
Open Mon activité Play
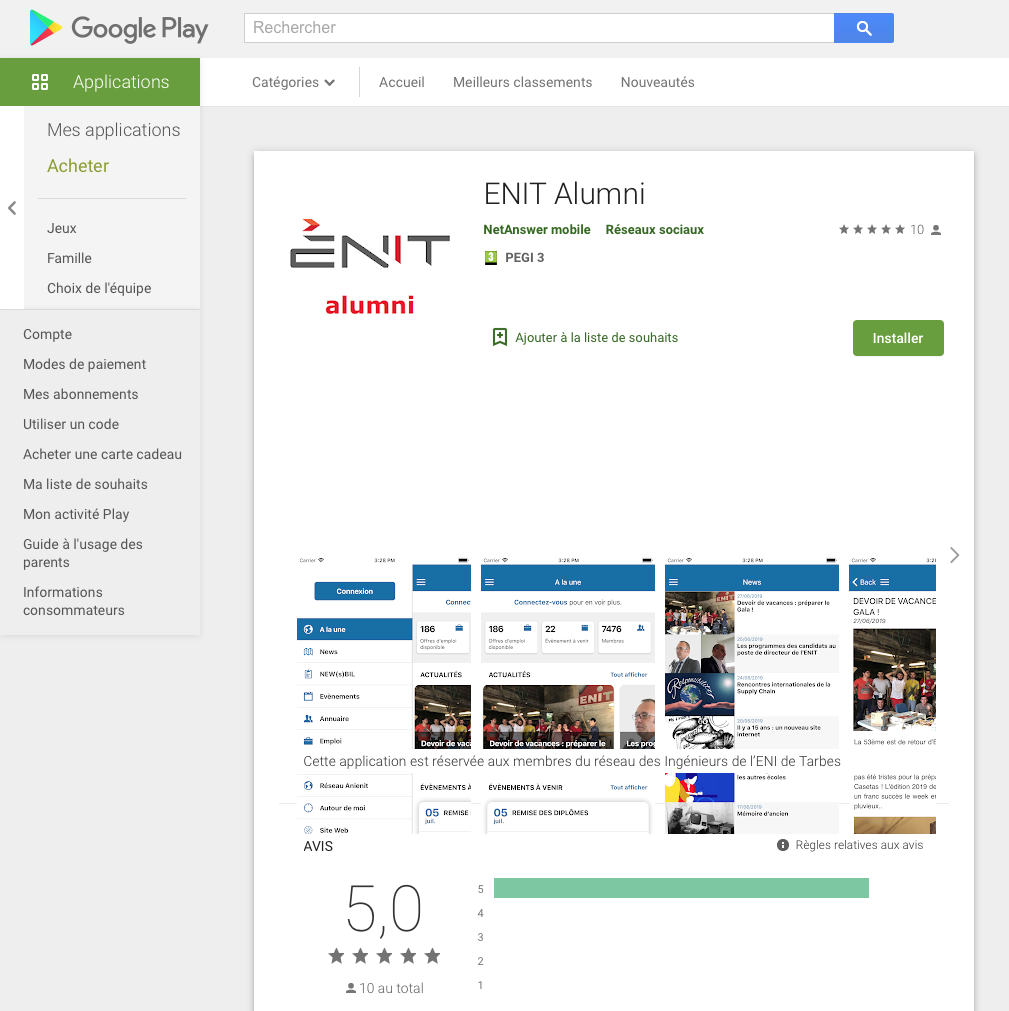(76, 514)
